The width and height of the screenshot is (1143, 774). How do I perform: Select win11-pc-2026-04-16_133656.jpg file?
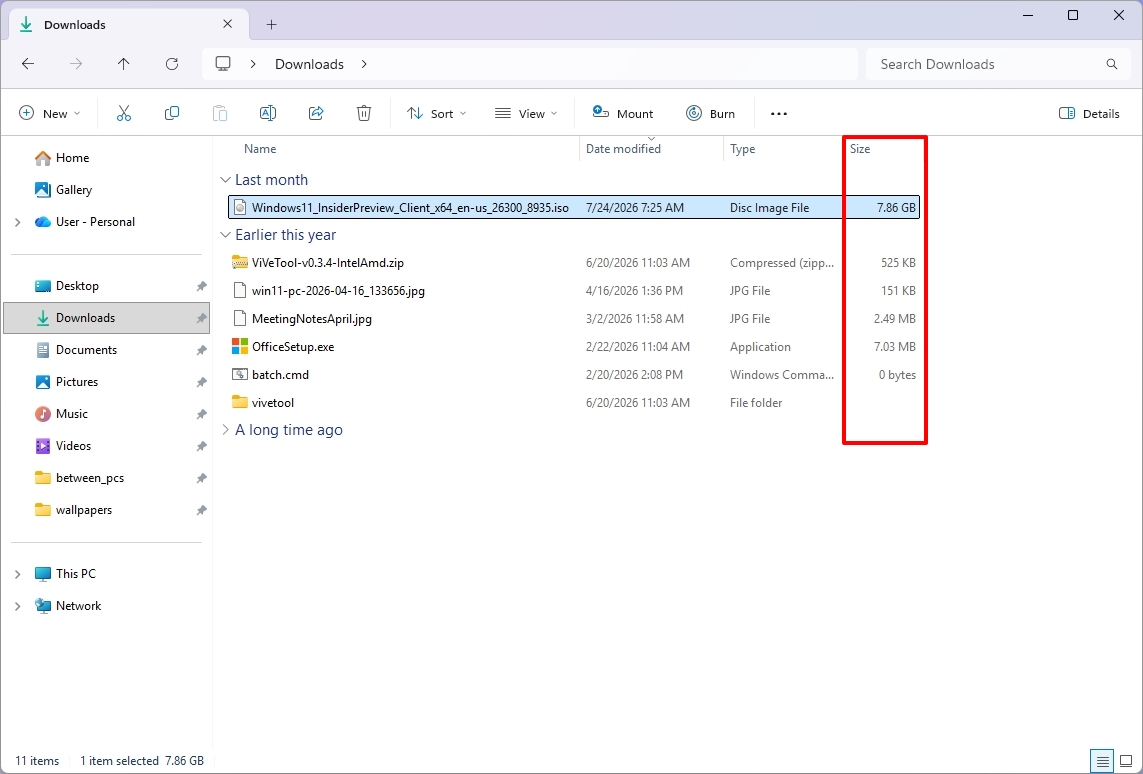(574, 291)
